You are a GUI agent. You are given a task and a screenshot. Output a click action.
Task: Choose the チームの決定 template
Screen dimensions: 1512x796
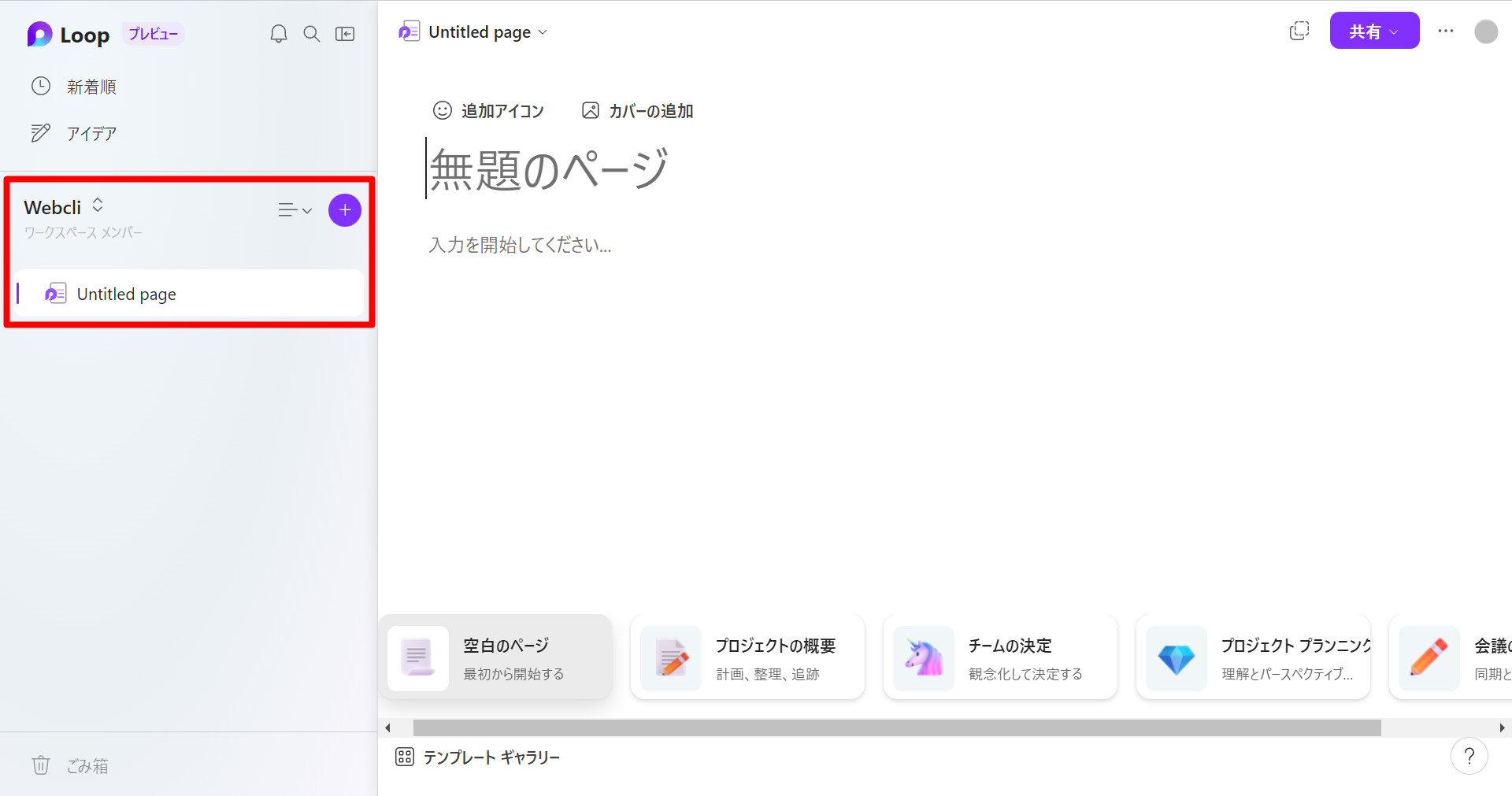click(x=1000, y=657)
